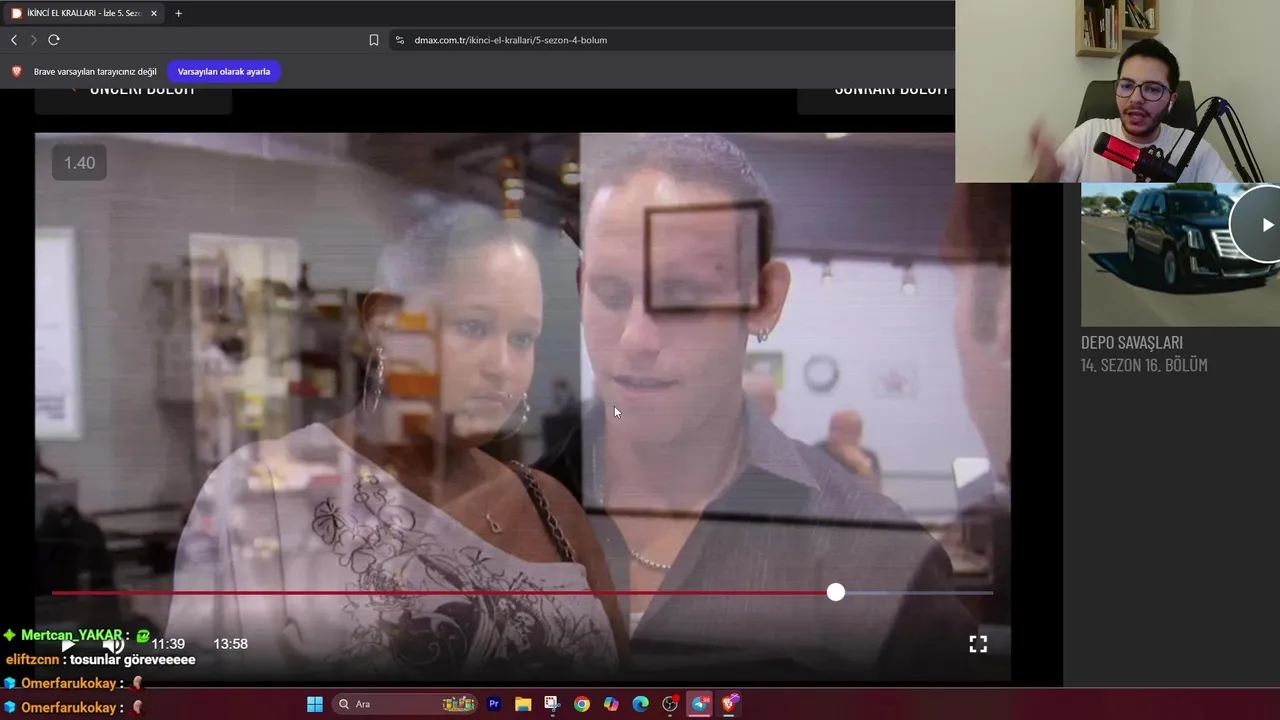Click chat username Mertcan_YAKAR
1280x720 pixels.
(72, 635)
